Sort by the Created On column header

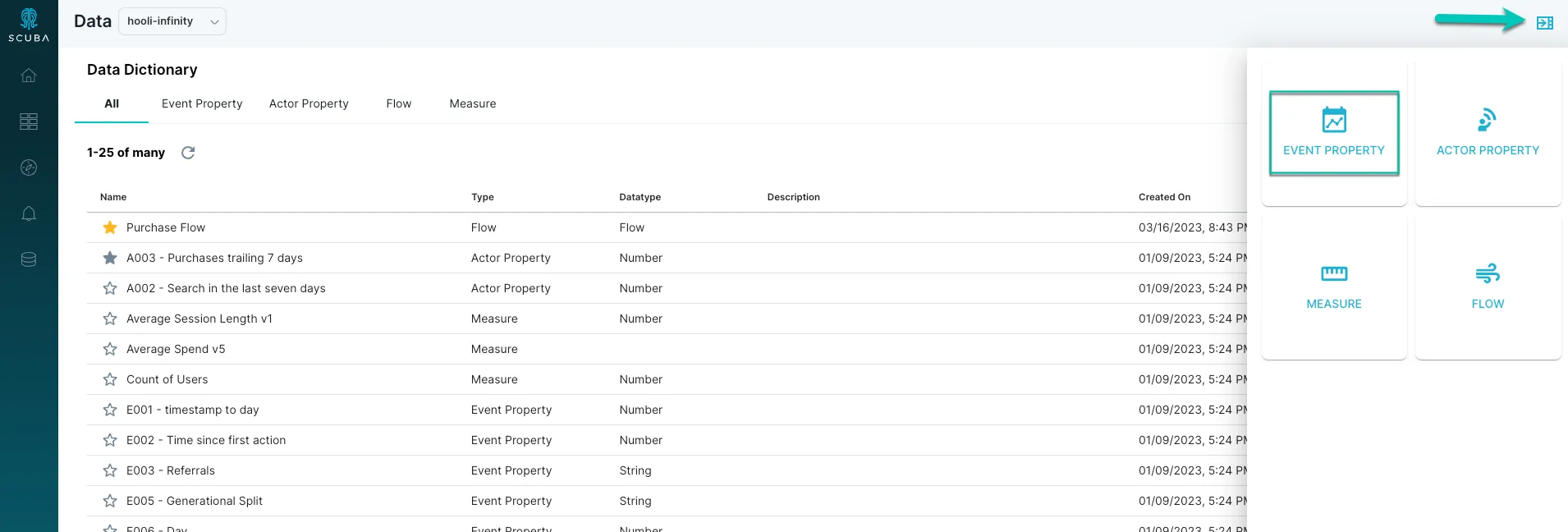point(1164,197)
